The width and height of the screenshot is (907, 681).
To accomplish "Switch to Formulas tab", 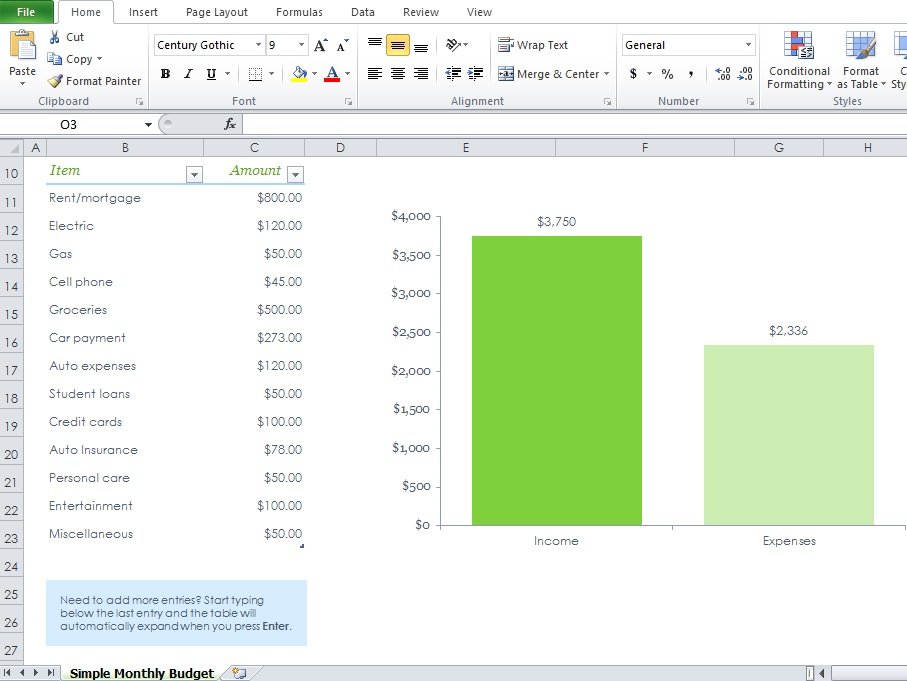I will pos(299,12).
